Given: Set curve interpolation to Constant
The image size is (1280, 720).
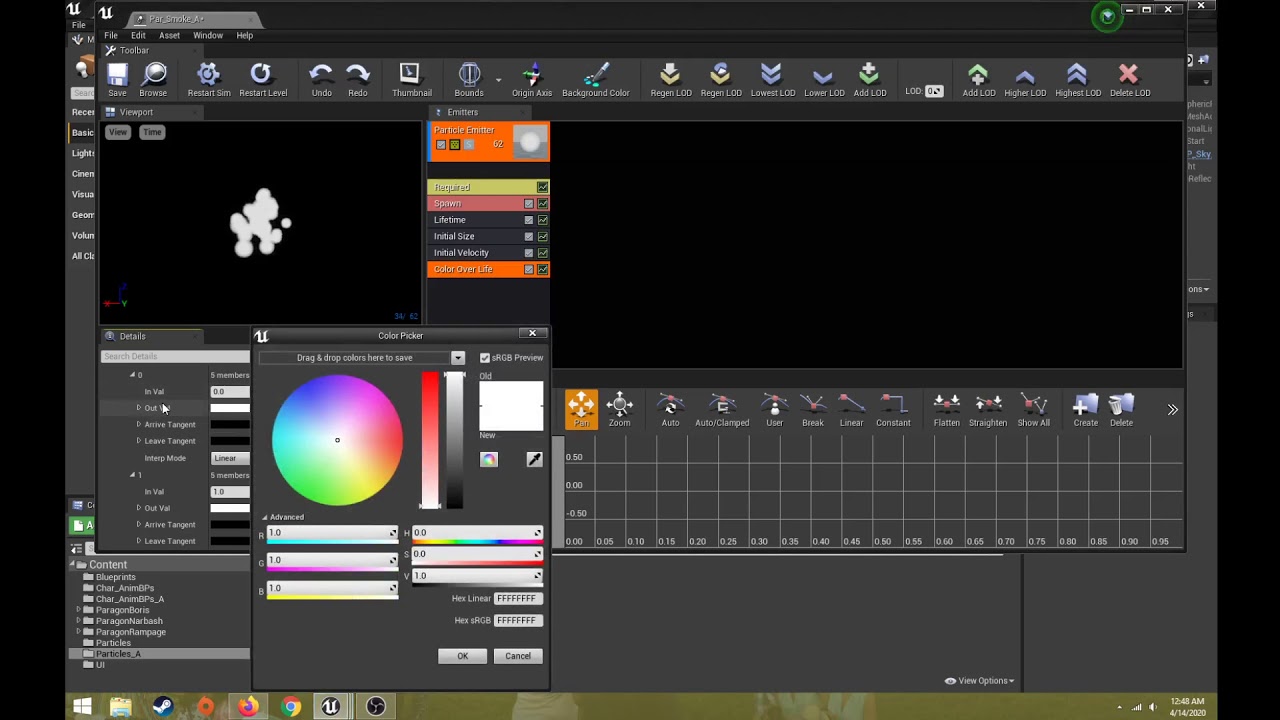Looking at the screenshot, I should [893, 409].
